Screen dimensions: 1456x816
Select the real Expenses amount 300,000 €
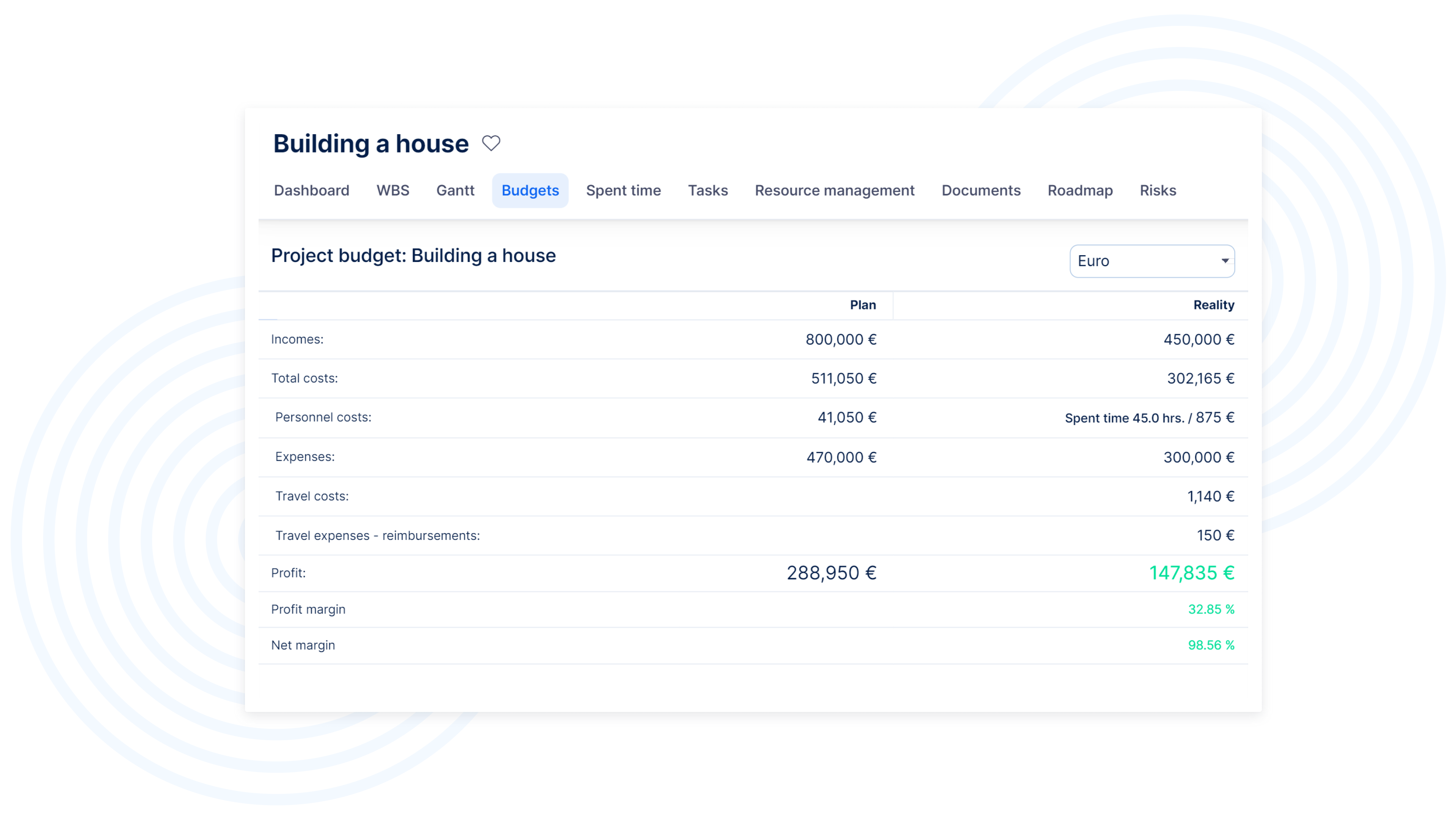coord(1198,457)
